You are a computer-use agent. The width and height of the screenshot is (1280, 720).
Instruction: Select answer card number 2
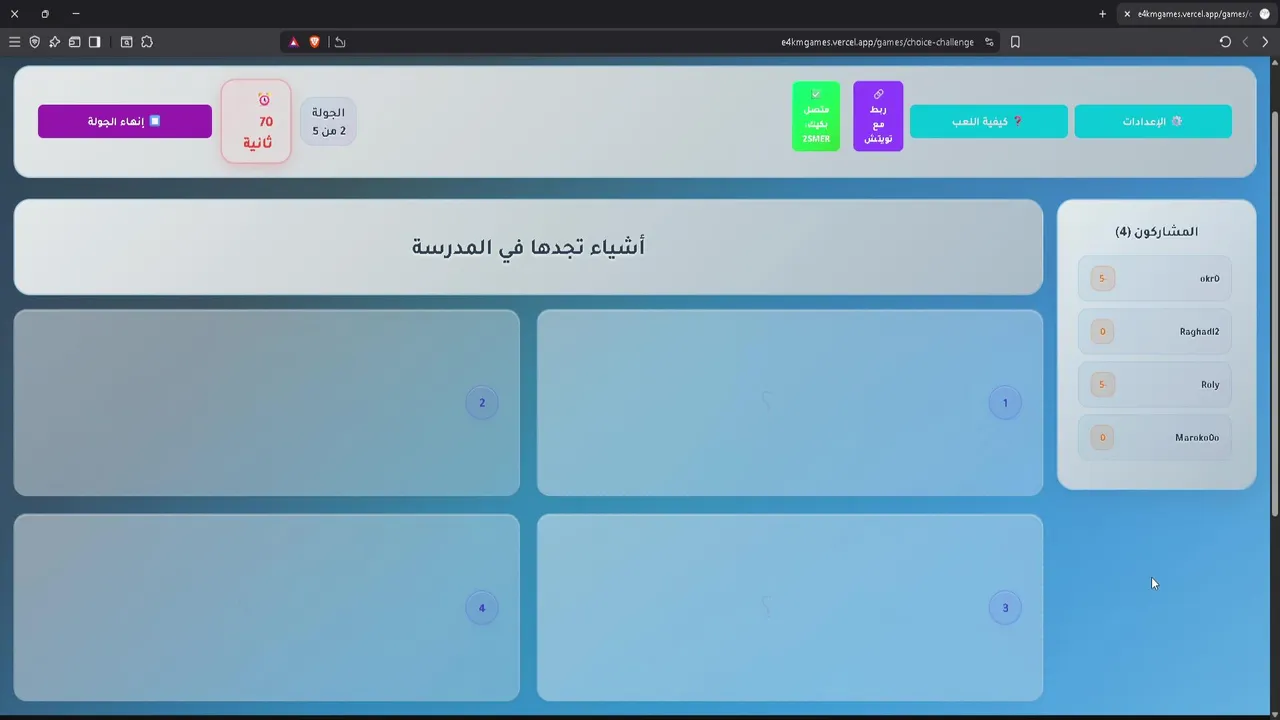click(x=267, y=403)
